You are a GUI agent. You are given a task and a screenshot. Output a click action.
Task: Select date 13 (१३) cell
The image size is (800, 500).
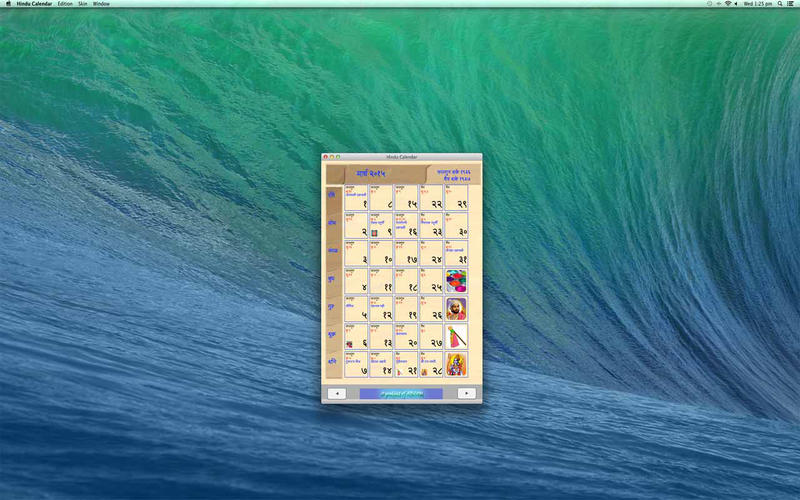tap(381, 336)
